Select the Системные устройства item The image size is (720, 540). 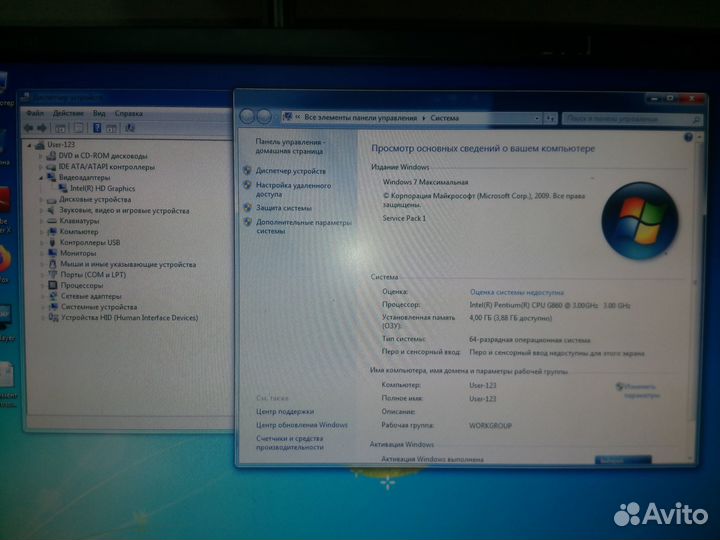coord(99,307)
